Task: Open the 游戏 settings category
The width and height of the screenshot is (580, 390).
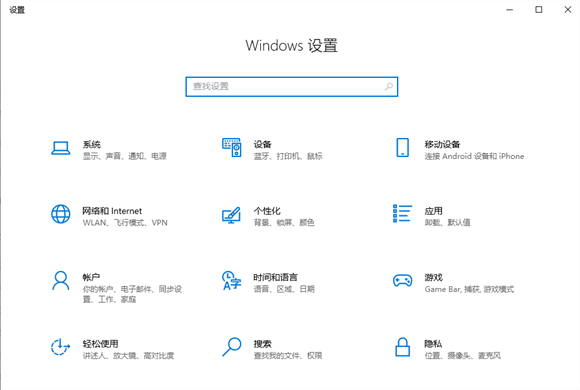Action: click(434, 277)
